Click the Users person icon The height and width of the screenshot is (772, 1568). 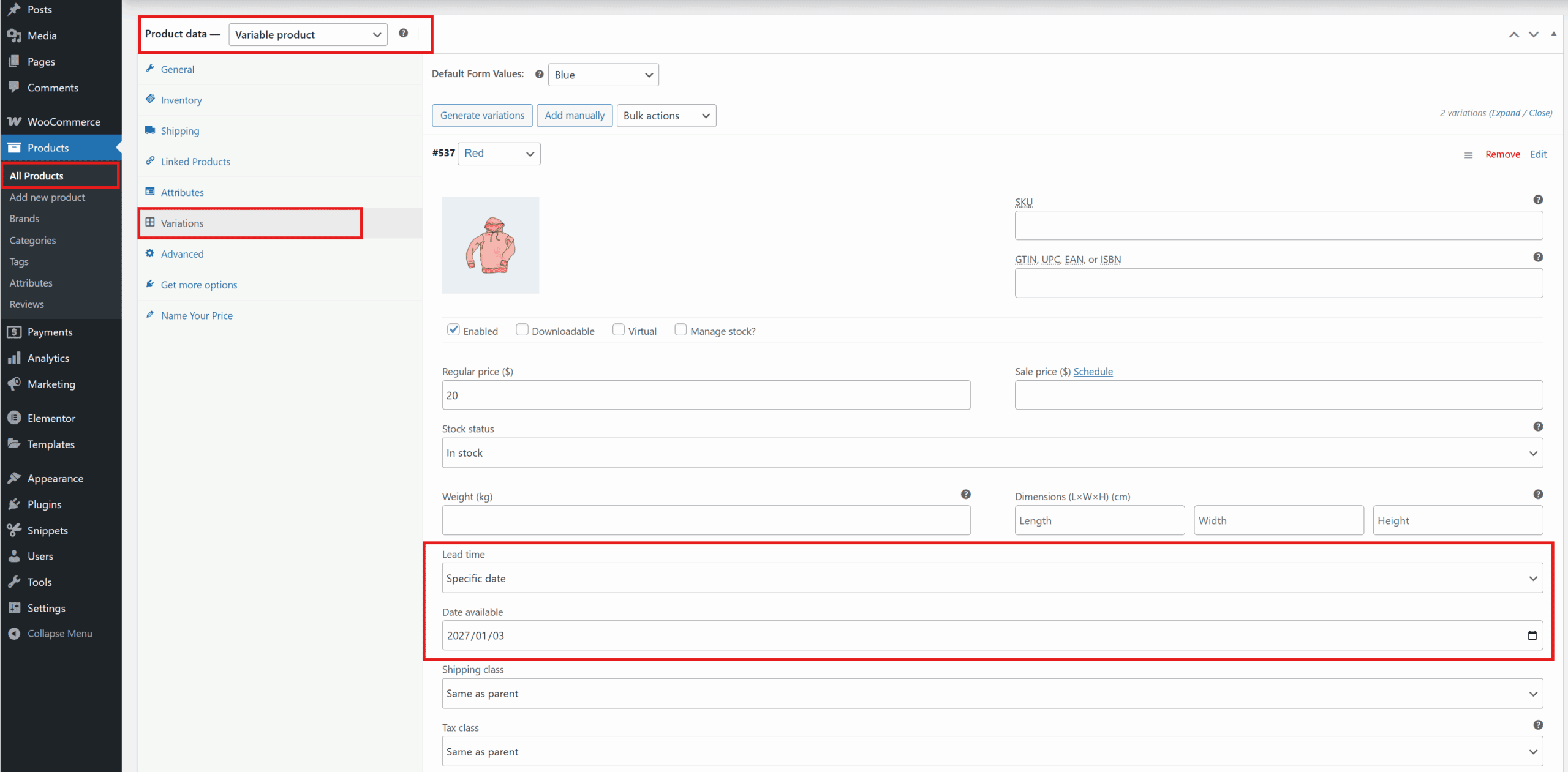[14, 556]
